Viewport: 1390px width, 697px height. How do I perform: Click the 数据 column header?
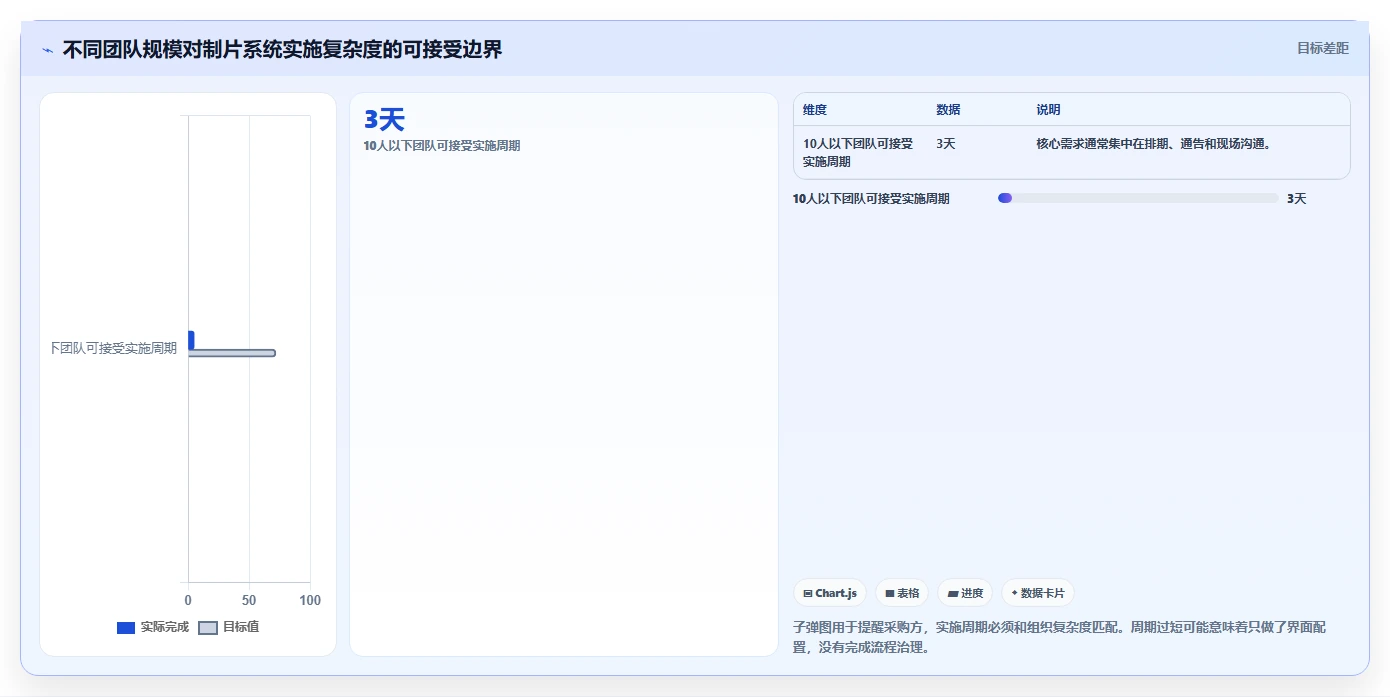click(x=948, y=110)
